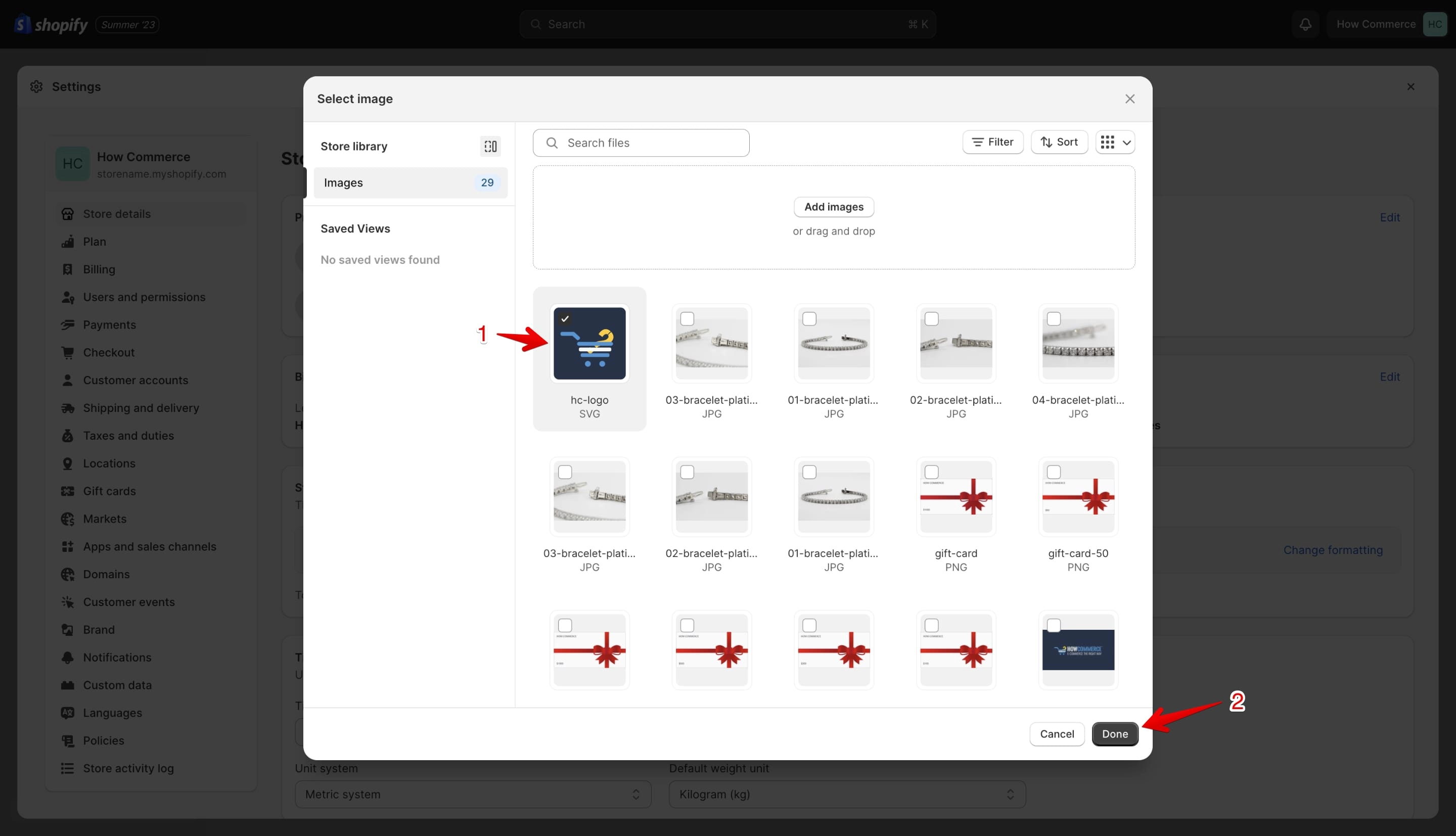This screenshot has height=836, width=1456.
Task: Open the Sort options
Action: pos(1059,142)
